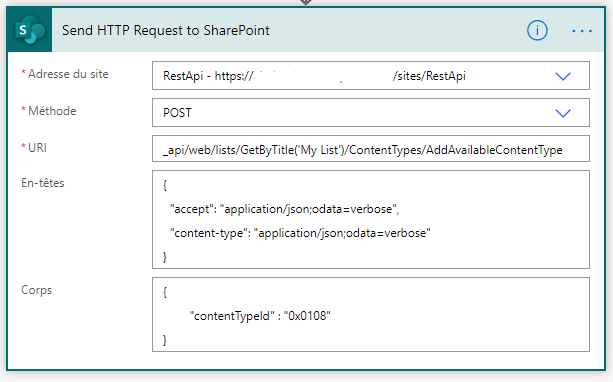Click the En-têtes label
The image size is (613, 382).
[x=43, y=183]
